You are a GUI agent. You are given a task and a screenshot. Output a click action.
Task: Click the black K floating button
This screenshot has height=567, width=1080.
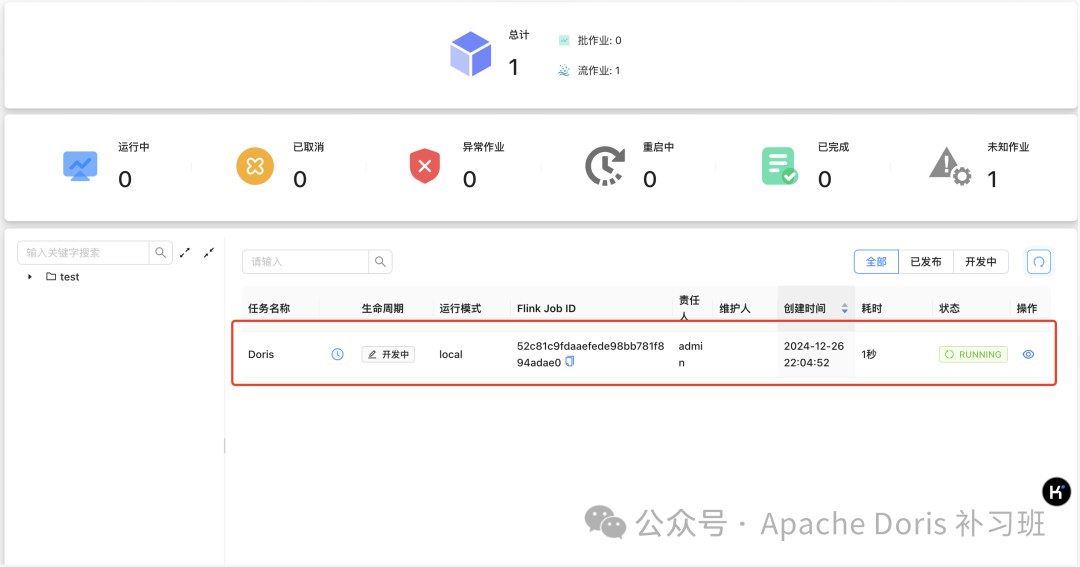(x=1057, y=492)
